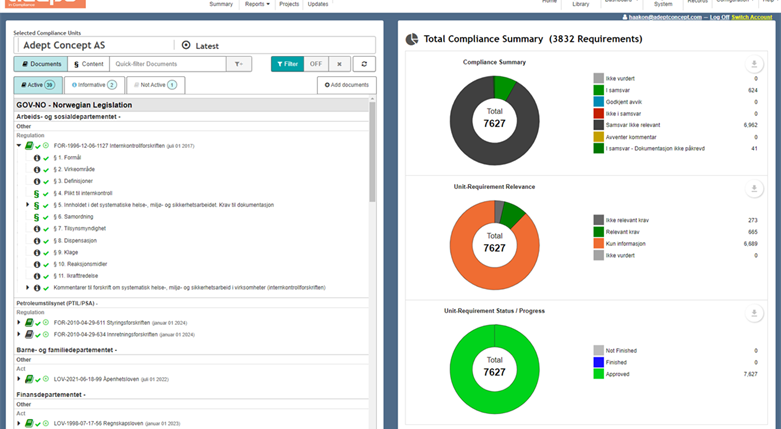Click the haakon@adeptconcept.com user link
The width and height of the screenshot is (781, 429).
[x=665, y=17]
